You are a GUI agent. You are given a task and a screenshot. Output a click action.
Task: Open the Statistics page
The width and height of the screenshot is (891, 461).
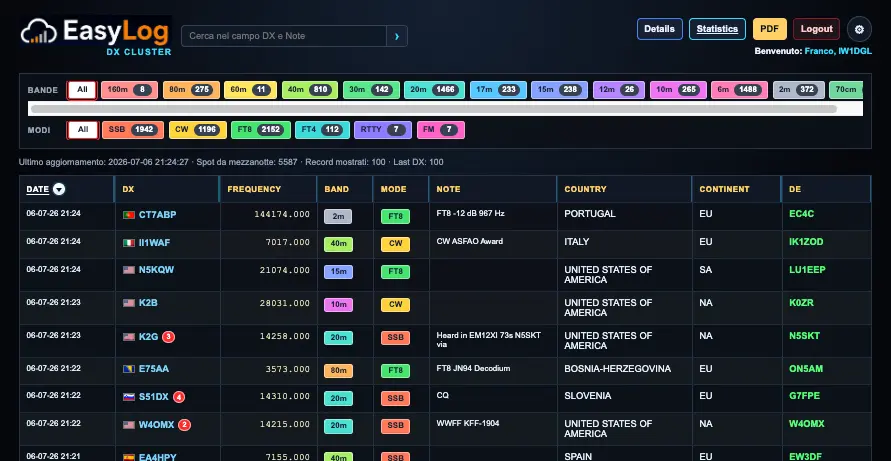[717, 29]
